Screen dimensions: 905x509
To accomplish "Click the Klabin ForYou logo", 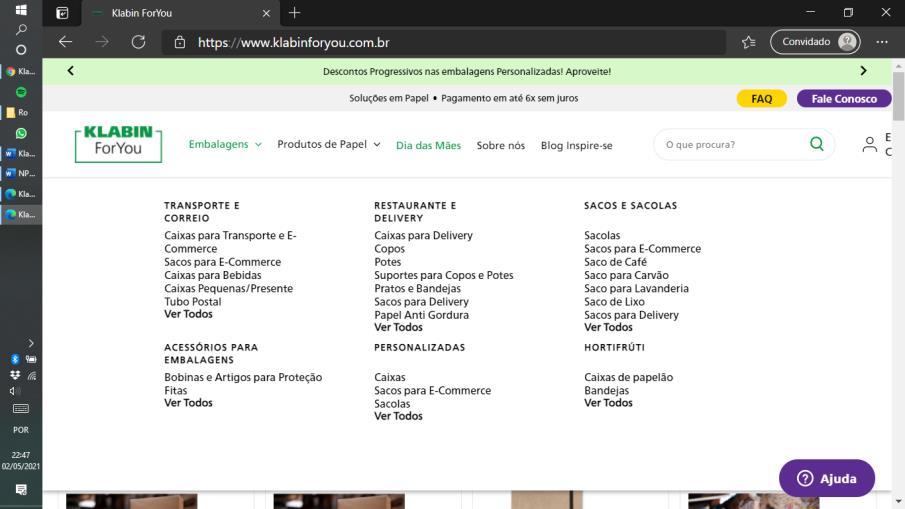I will (x=118, y=144).
